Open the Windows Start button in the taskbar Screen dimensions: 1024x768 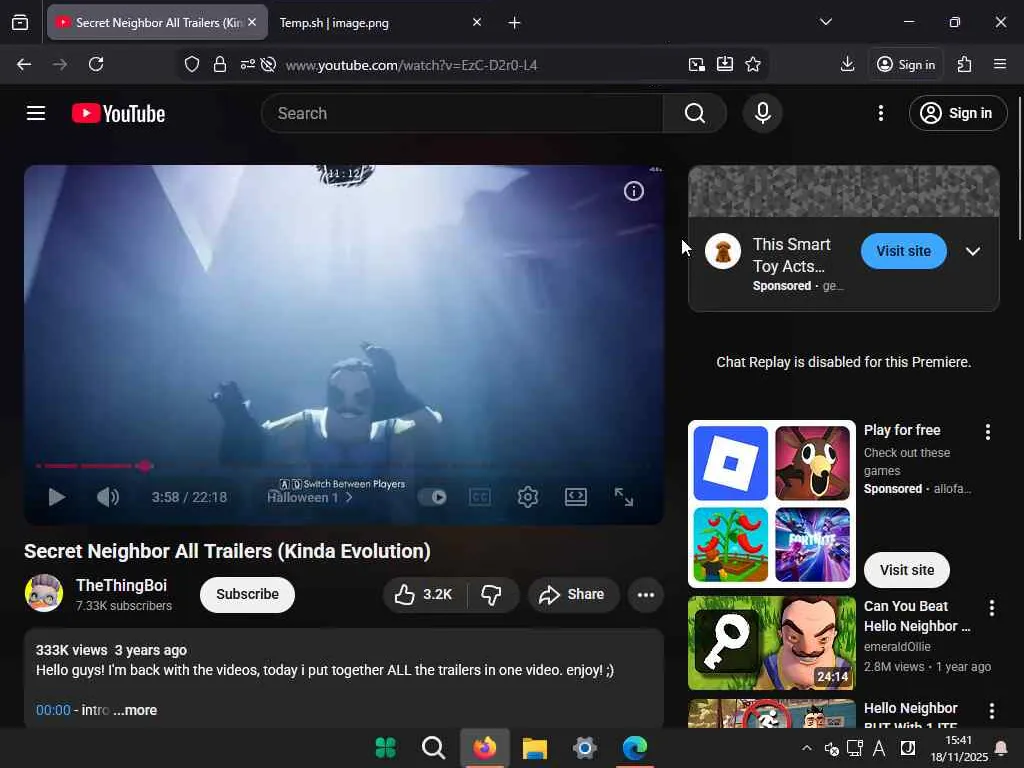385,748
